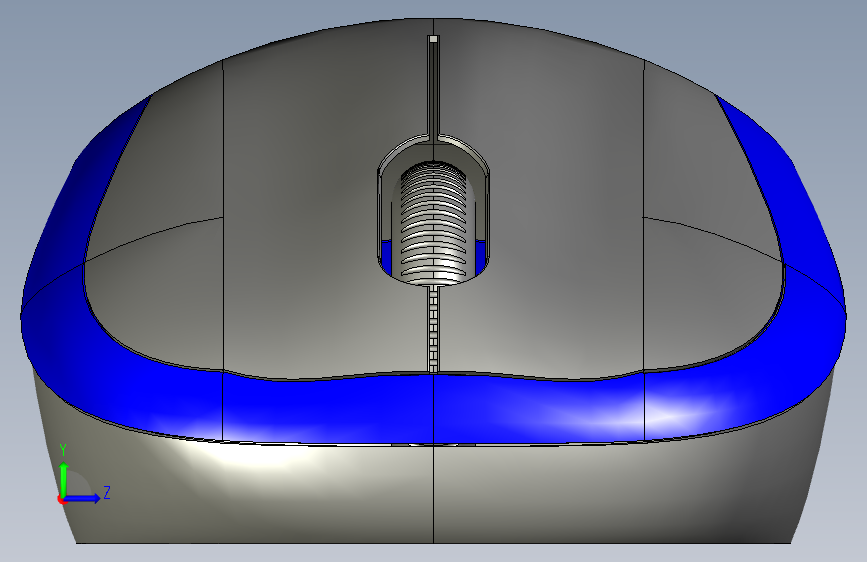
Task: Pick the gray lower body shell of the mouse
Action: pyautogui.click(x=434, y=492)
